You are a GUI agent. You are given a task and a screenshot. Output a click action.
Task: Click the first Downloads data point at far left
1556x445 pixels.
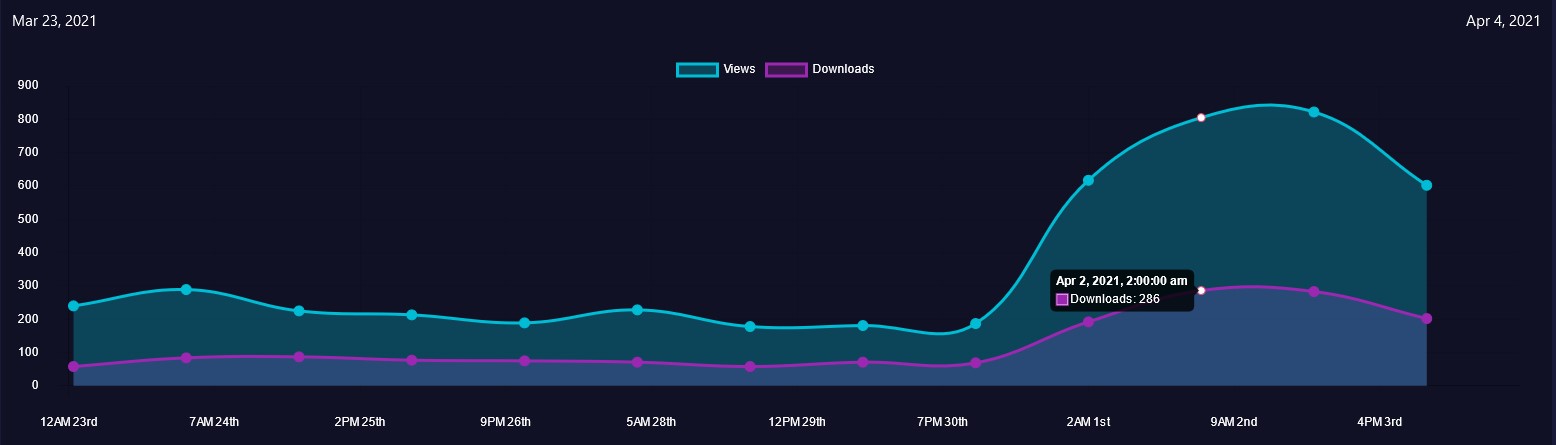click(73, 367)
